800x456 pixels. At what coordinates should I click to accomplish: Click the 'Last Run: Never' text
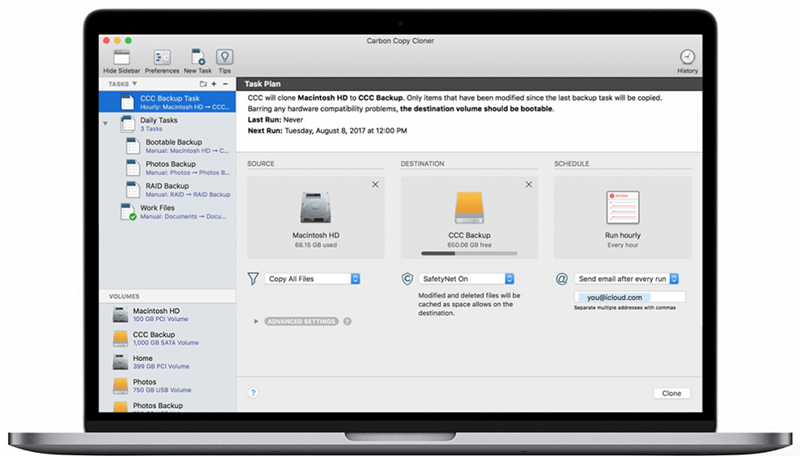(276, 120)
